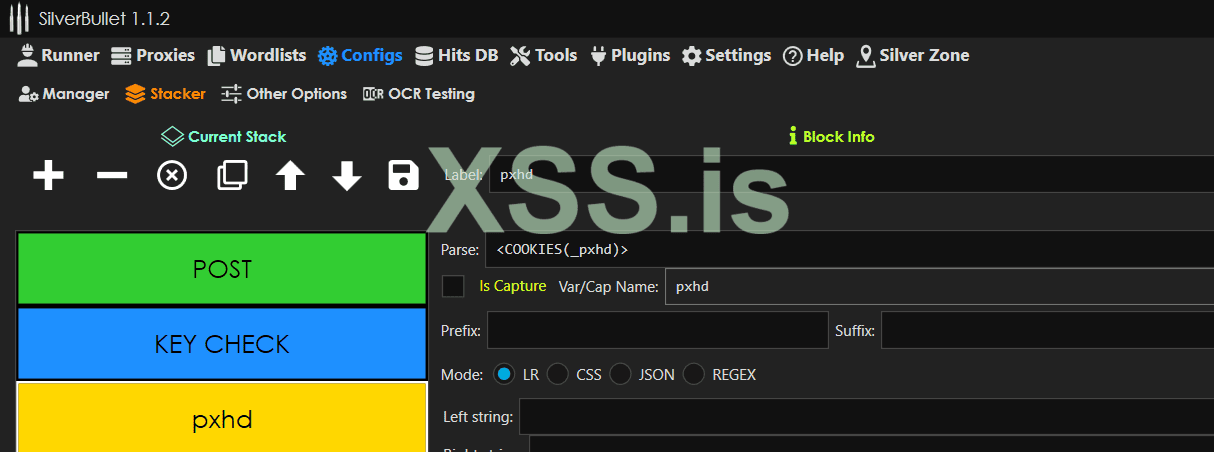
Task: Click the Label input field
Action: 851,175
